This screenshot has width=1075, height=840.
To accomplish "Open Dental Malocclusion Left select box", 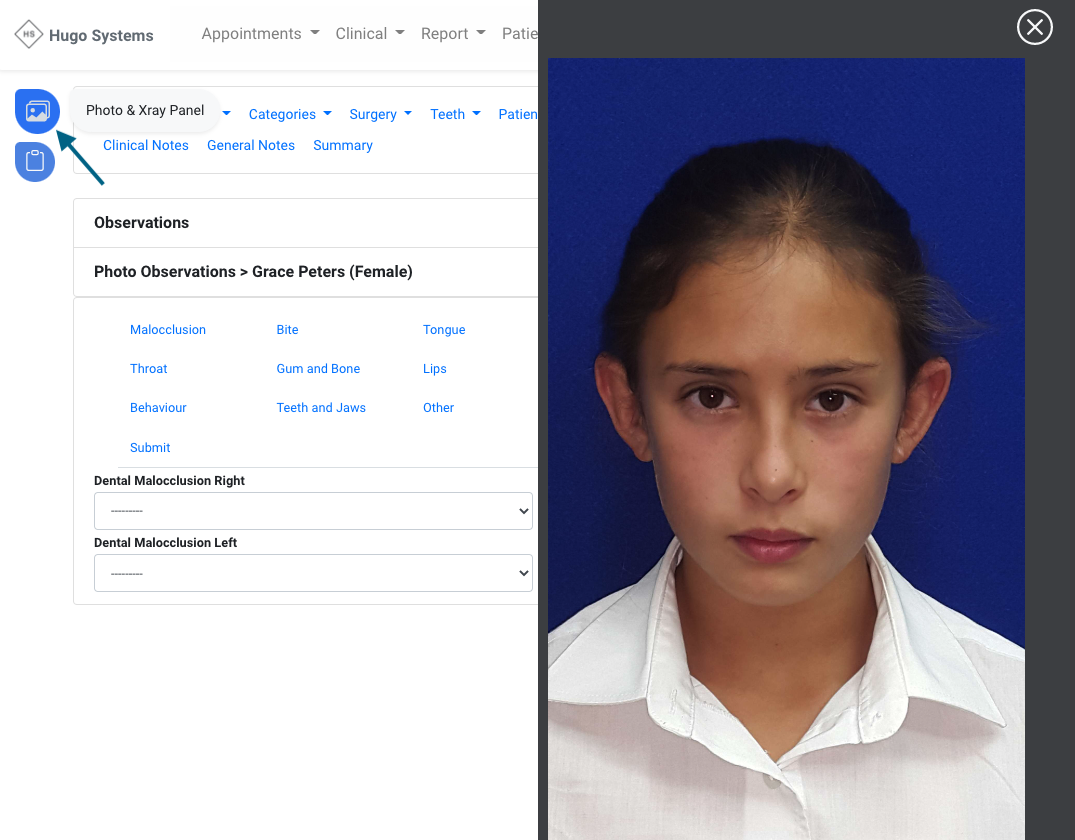I will click(x=313, y=573).
